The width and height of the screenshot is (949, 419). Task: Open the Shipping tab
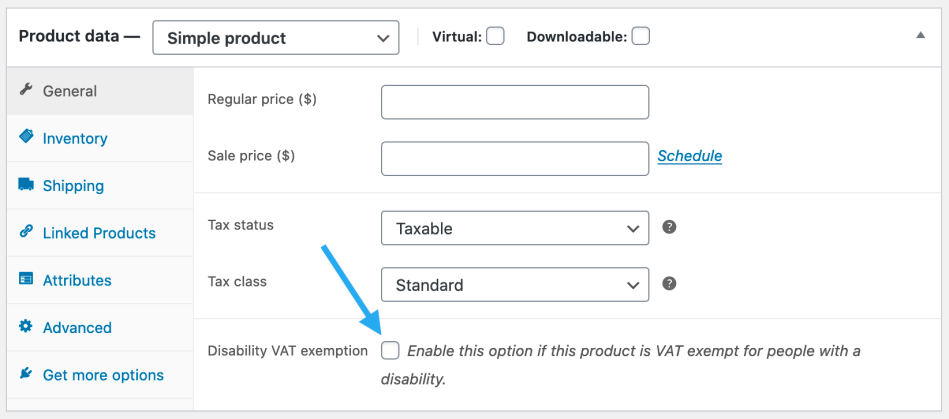[73, 185]
